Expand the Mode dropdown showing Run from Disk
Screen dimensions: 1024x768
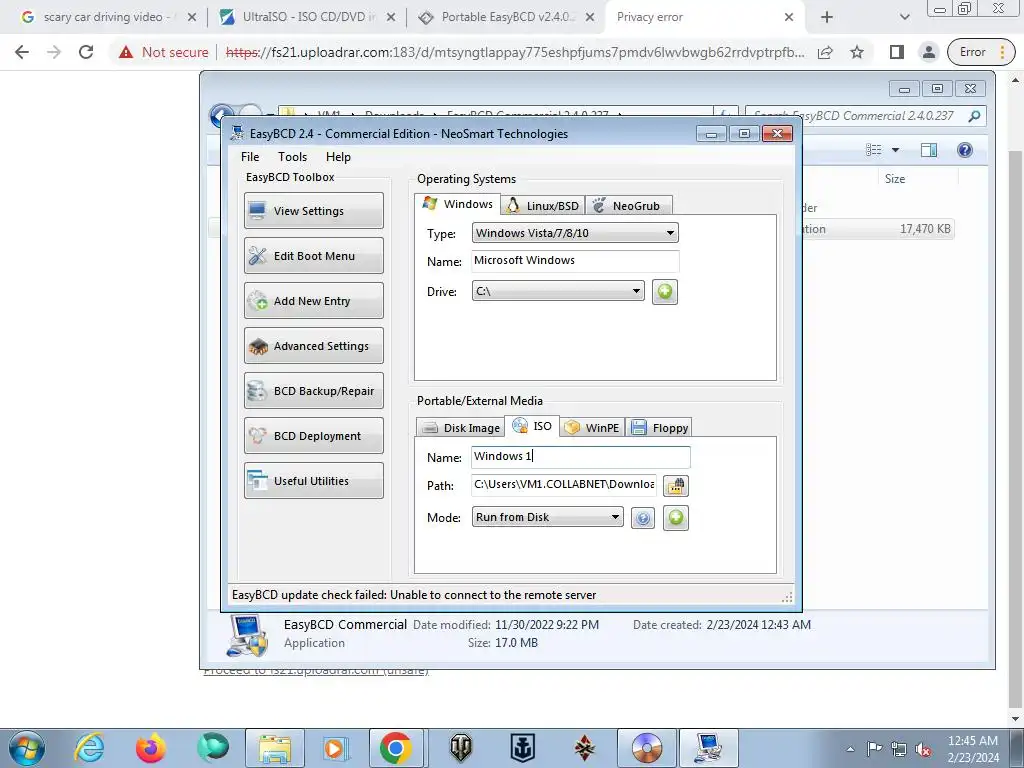[x=547, y=517]
